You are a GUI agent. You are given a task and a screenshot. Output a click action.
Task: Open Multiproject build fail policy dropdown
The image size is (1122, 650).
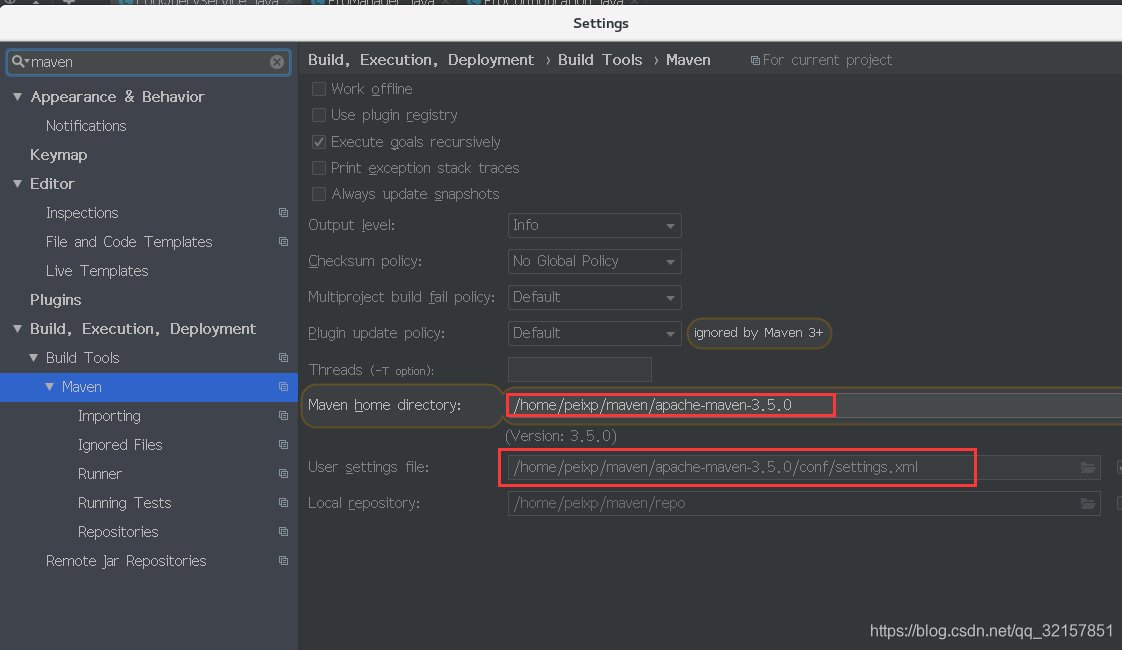click(595, 297)
